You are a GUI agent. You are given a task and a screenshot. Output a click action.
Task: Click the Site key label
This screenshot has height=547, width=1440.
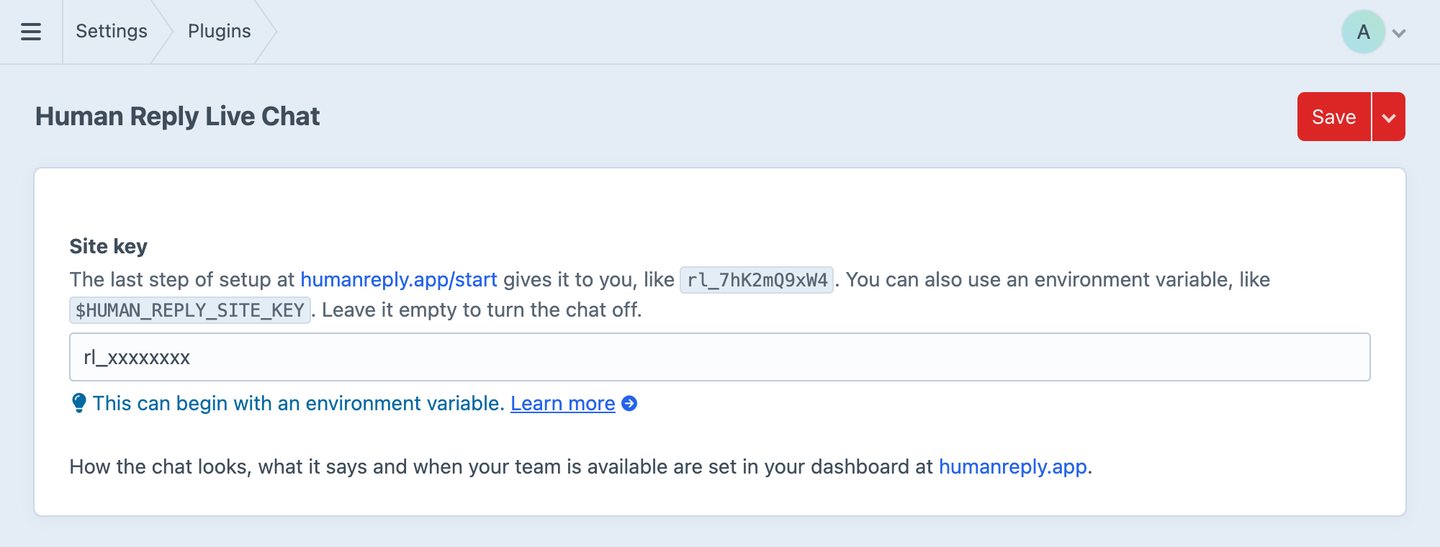pyautogui.click(x=108, y=246)
